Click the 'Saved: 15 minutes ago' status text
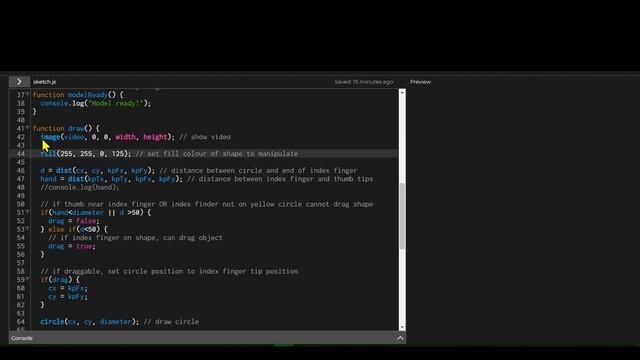Viewport: 640px width, 360px height. pyautogui.click(x=364, y=82)
